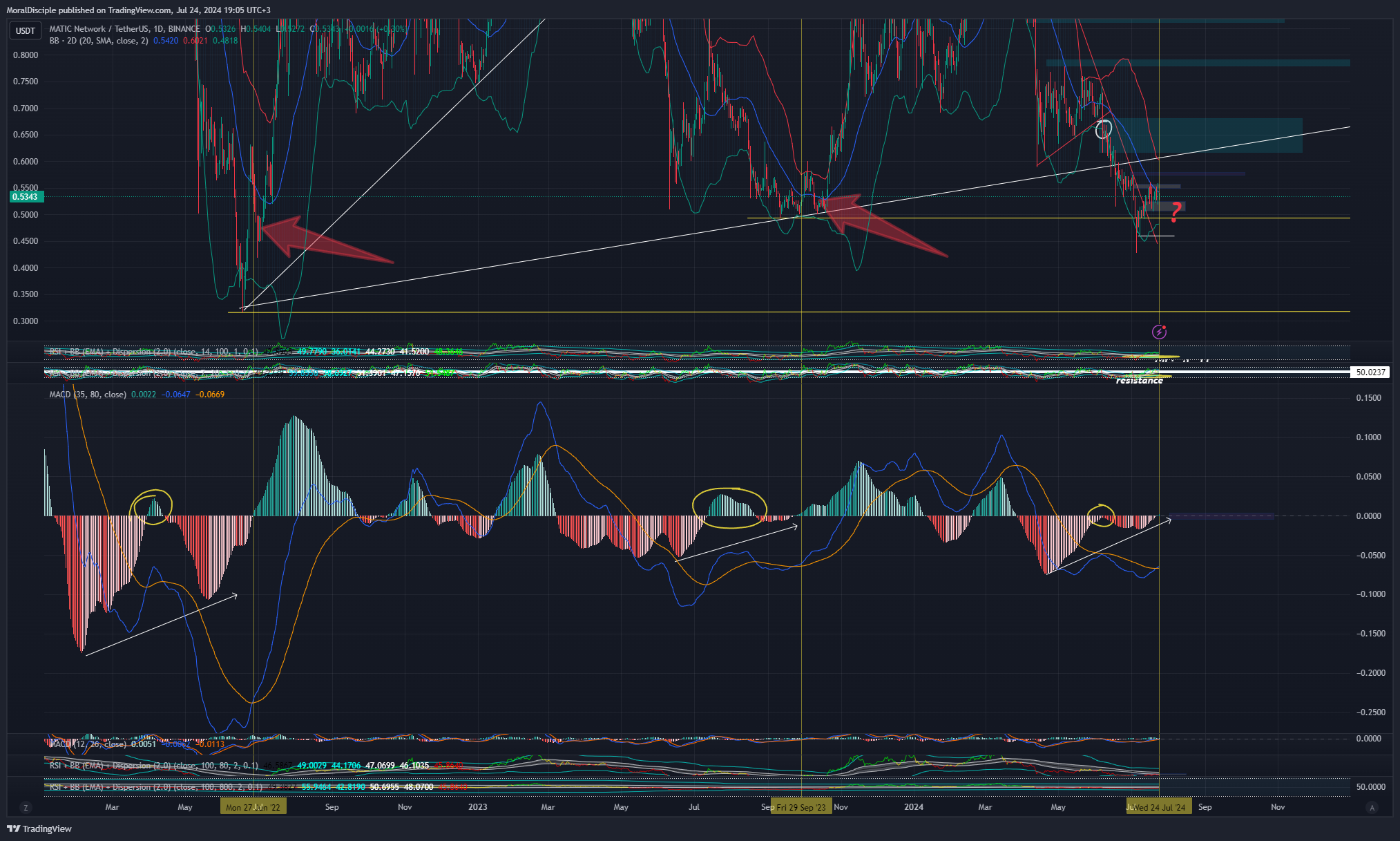Screen dimensions: 1400x841
Task: Toggle the A auto-scale icon
Action: (x=1372, y=807)
